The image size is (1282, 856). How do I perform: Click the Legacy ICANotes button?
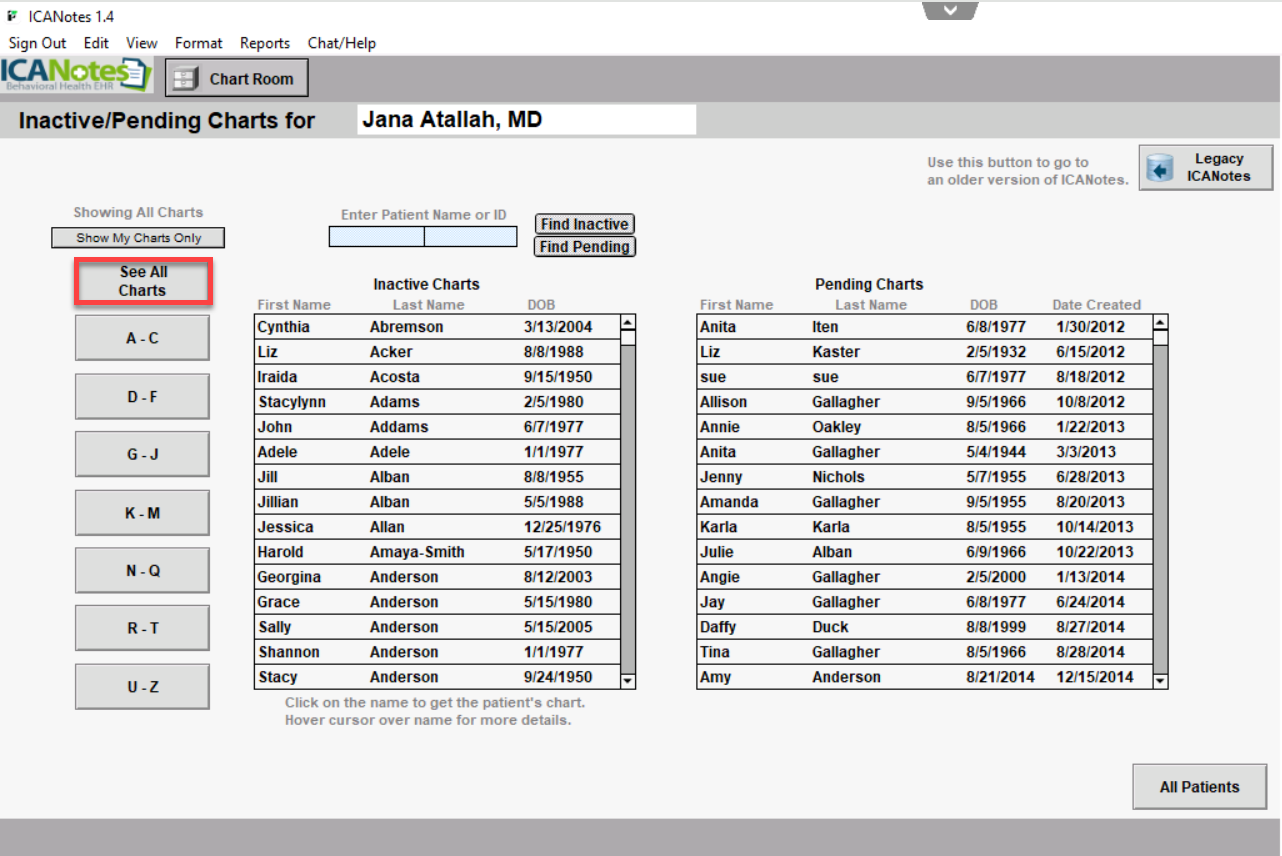pyautogui.click(x=1206, y=167)
